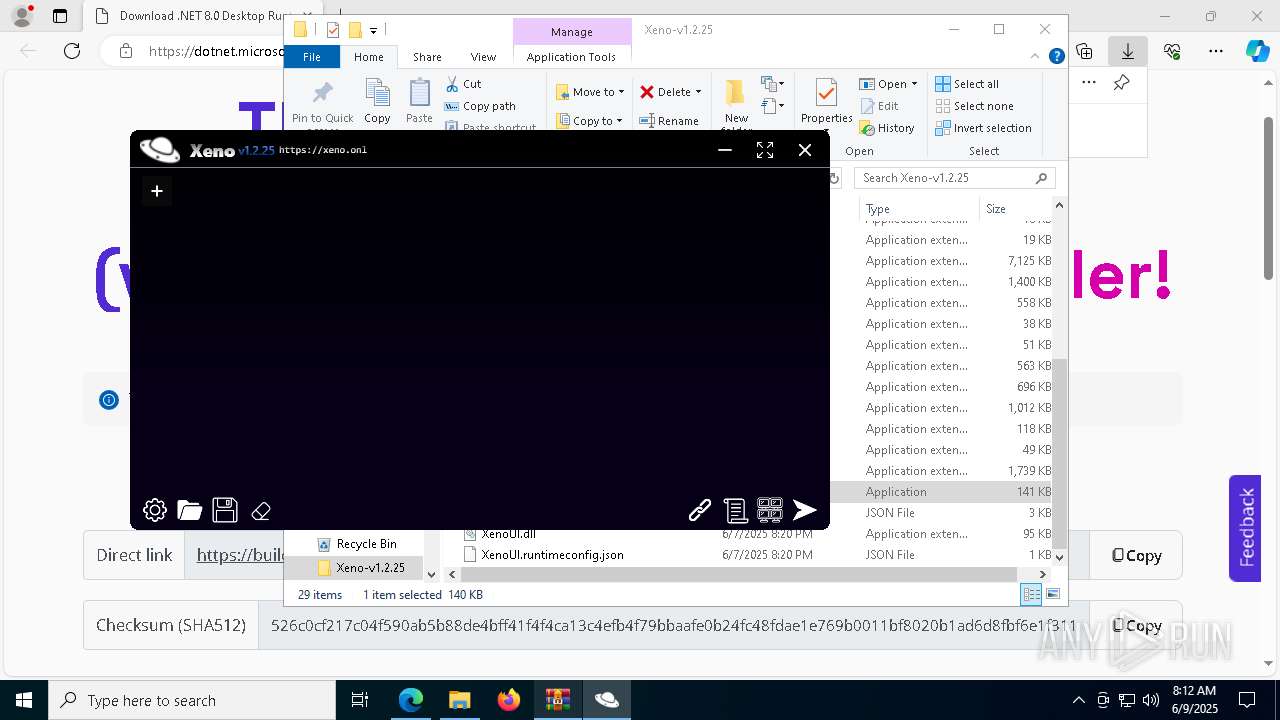Expand Open dropdown in ribbon
Image resolution: width=1280 pixels, height=720 pixels.
913,84
